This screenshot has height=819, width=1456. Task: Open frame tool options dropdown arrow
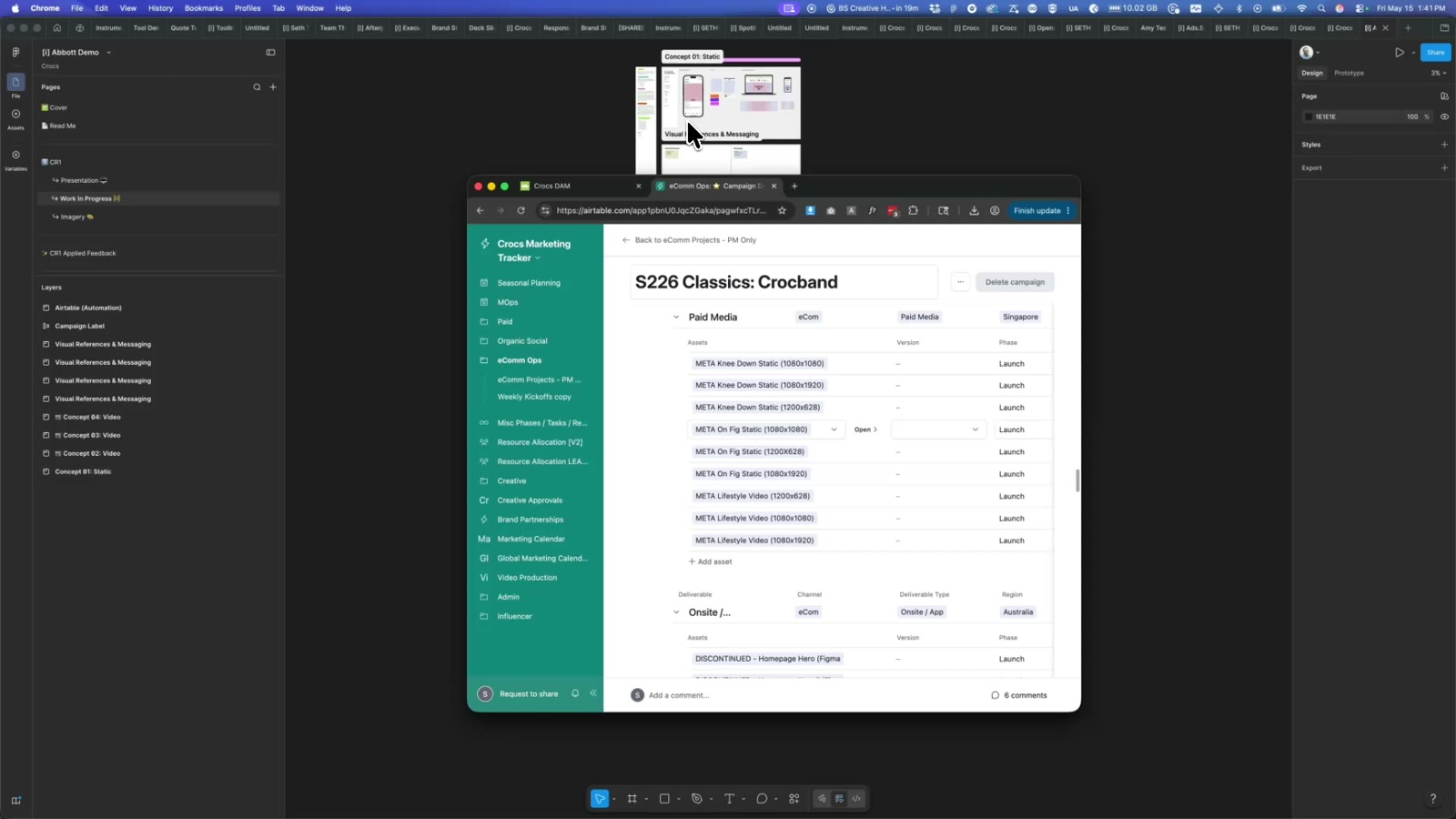coord(646,799)
